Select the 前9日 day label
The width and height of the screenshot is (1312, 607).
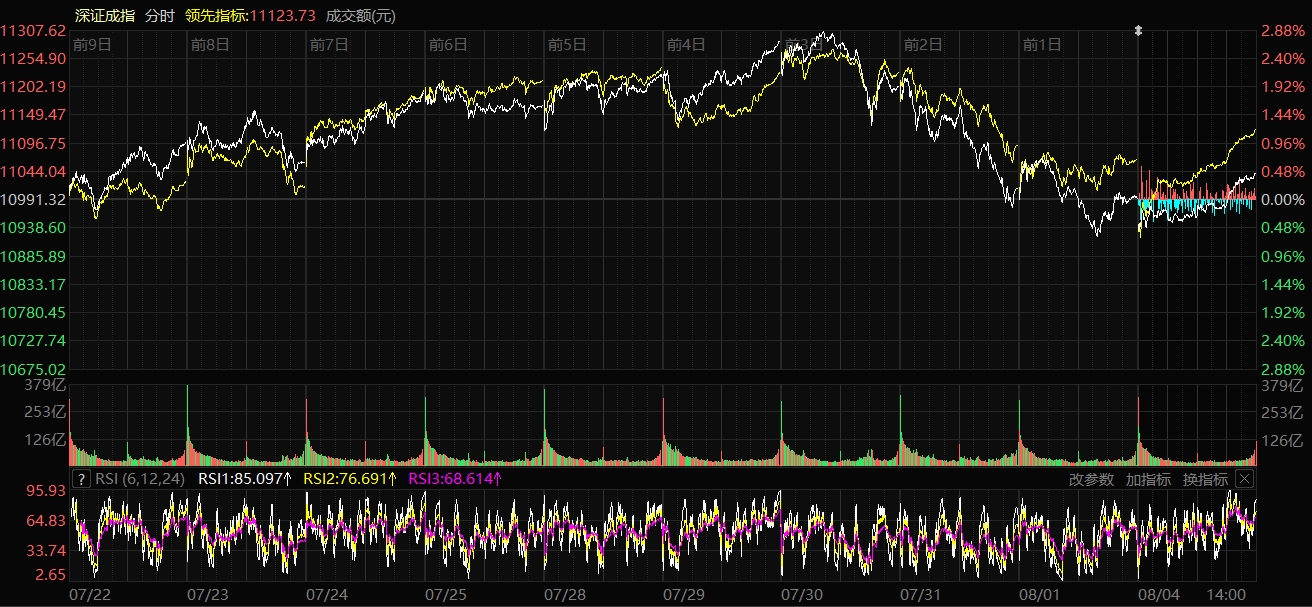(x=92, y=44)
